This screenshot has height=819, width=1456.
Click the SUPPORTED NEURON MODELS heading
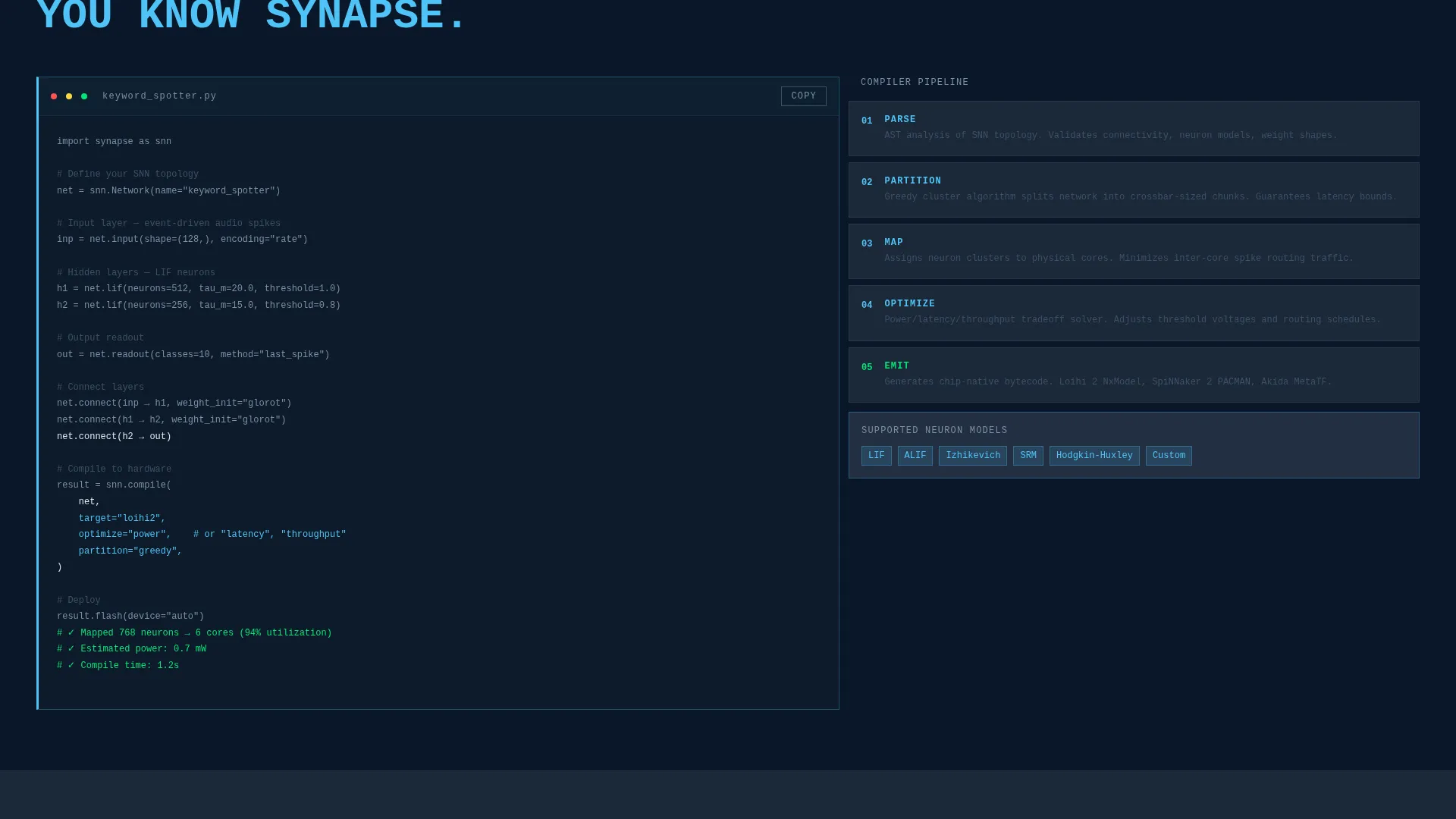[934, 431]
